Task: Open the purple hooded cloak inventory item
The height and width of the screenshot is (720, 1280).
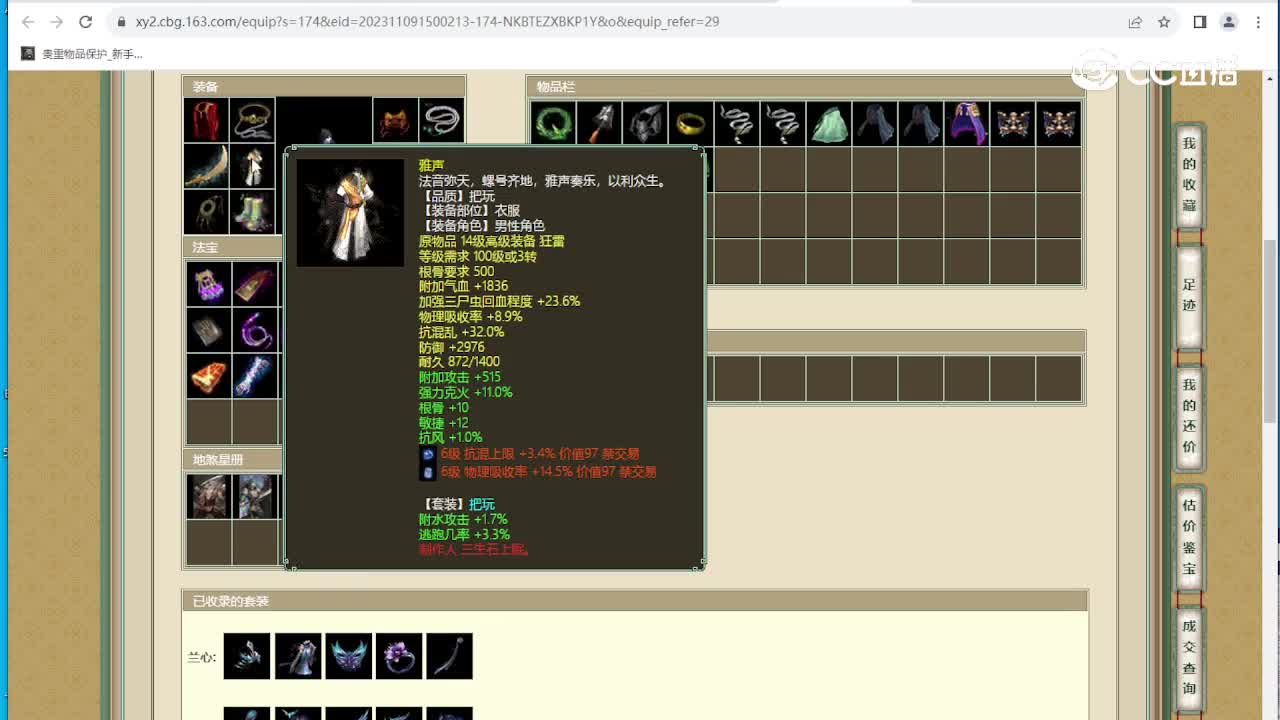Action: (967, 122)
